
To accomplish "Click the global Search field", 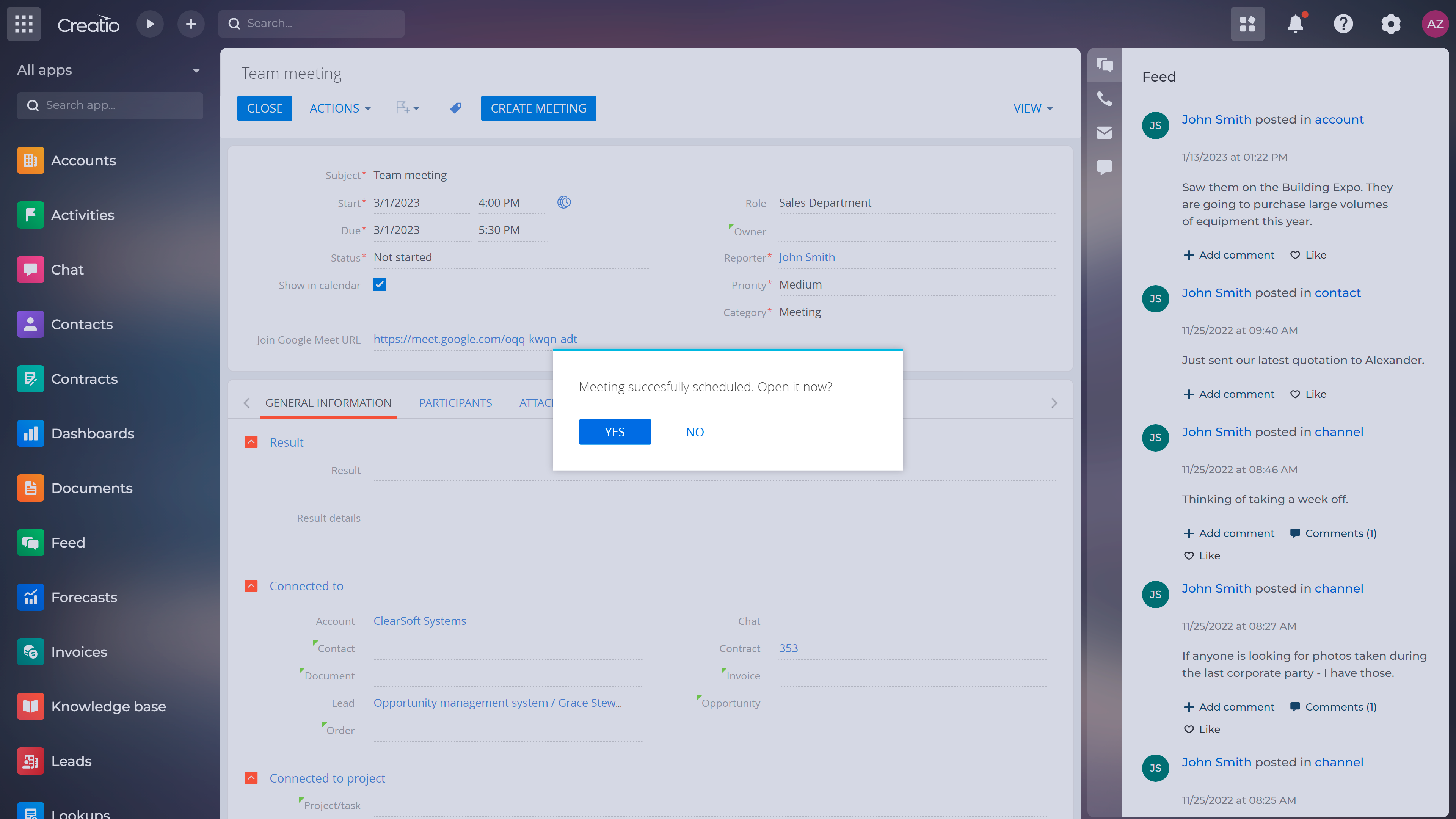I will tap(311, 24).
